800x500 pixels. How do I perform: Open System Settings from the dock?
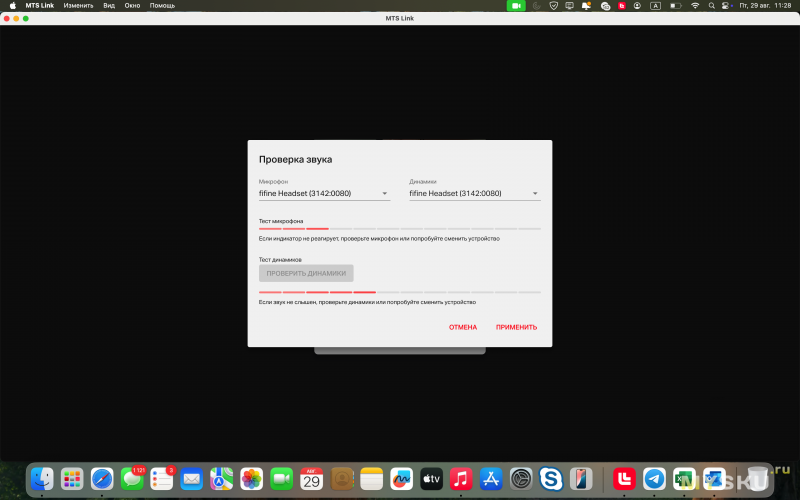pos(521,479)
